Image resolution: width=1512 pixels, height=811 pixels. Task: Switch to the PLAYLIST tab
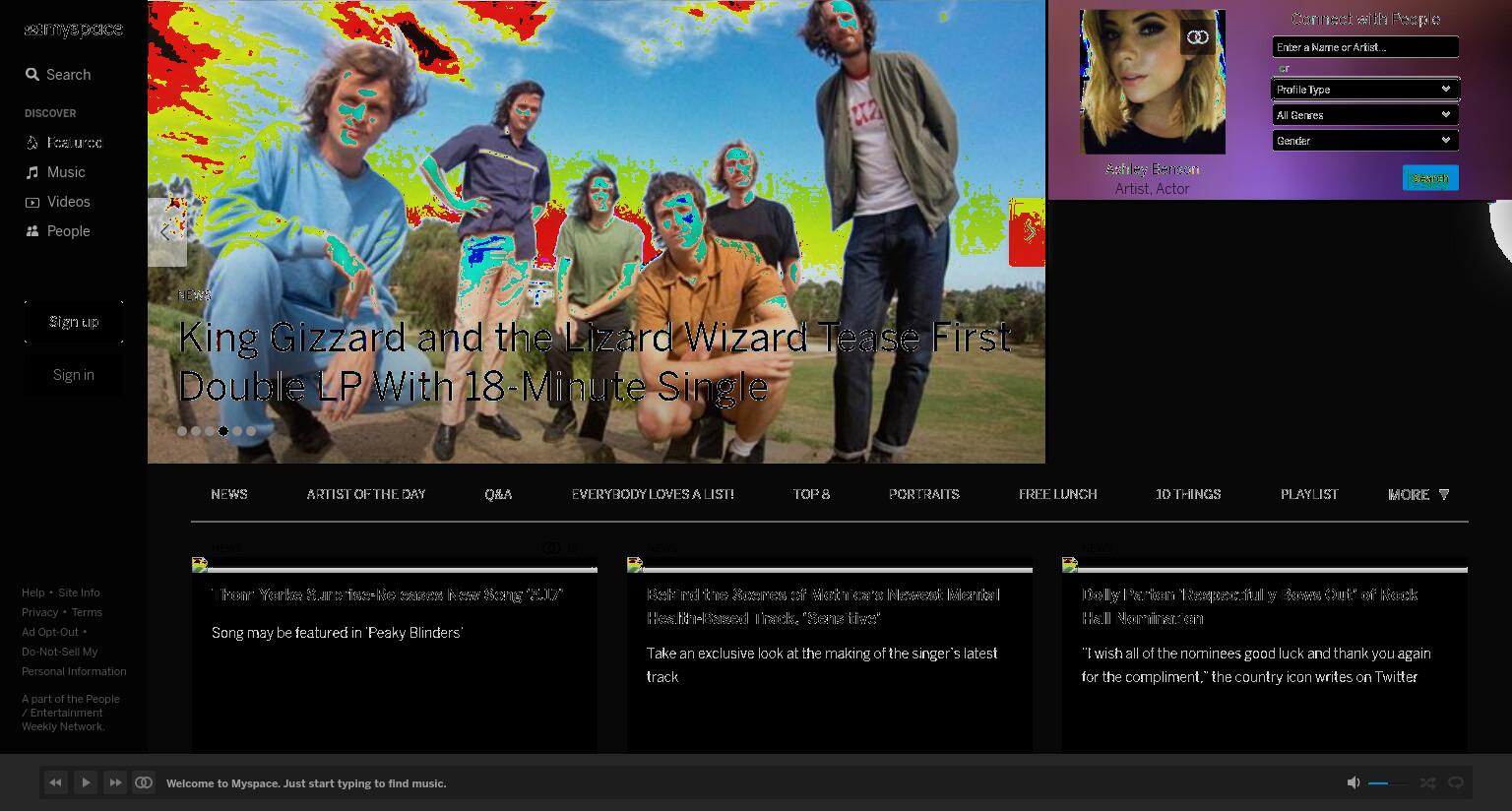1309,495
